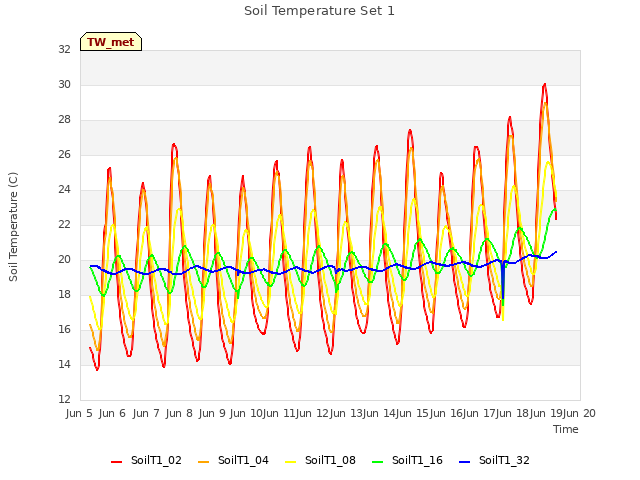
Task: Click the y-axis value 28
Action: 64,120
